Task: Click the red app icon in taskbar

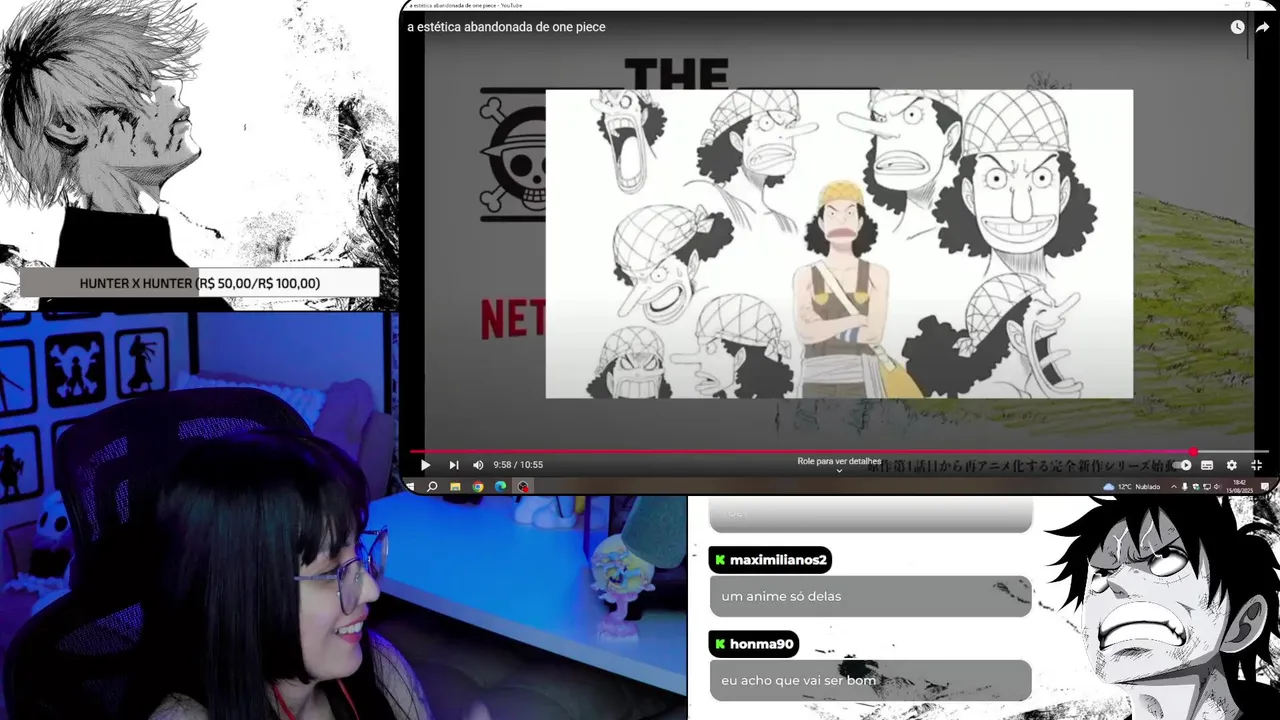Action: click(x=522, y=487)
